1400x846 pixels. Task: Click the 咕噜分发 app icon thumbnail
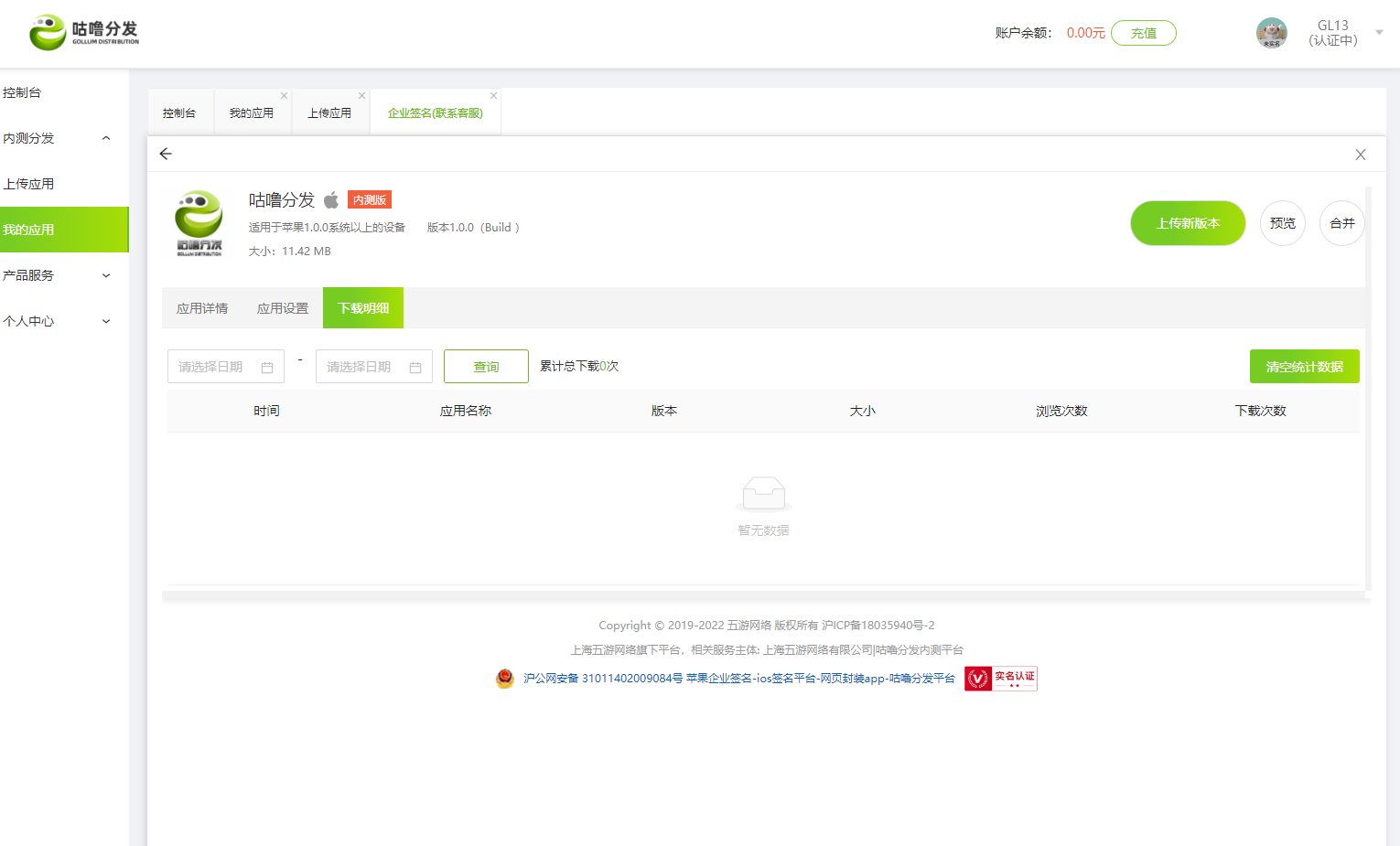point(199,223)
